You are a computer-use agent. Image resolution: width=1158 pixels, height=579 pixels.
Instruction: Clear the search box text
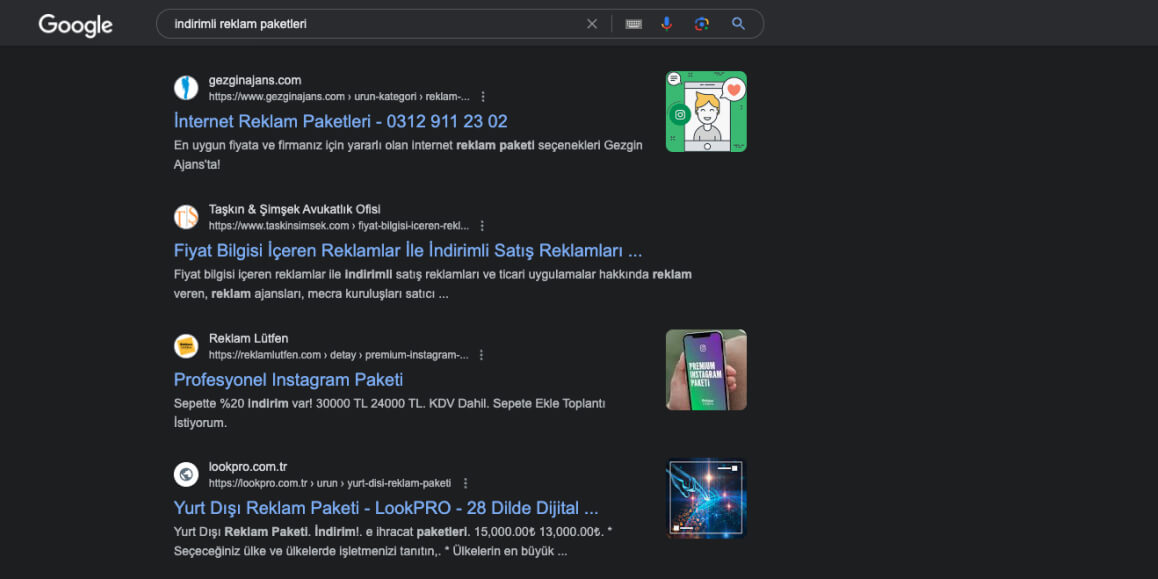click(x=592, y=24)
